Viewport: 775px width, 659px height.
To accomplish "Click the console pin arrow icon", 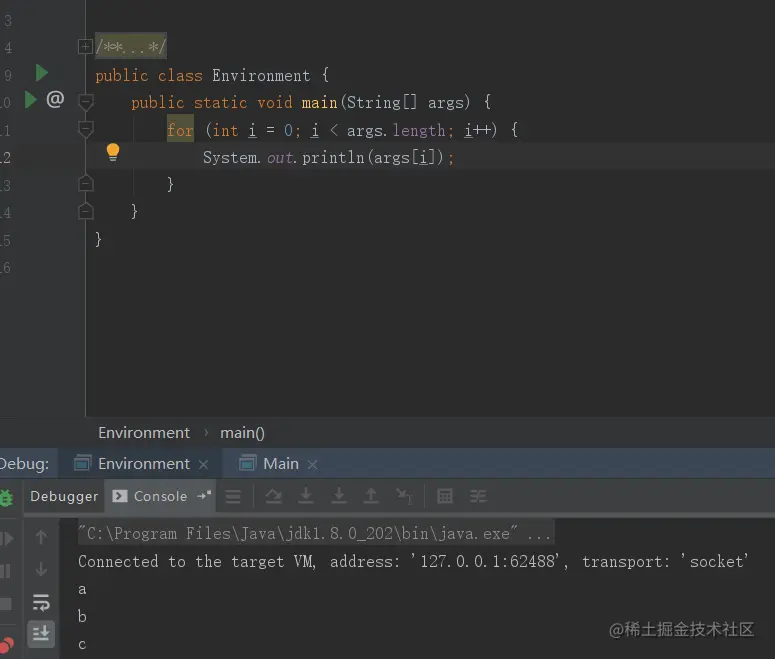I will click(x=204, y=495).
